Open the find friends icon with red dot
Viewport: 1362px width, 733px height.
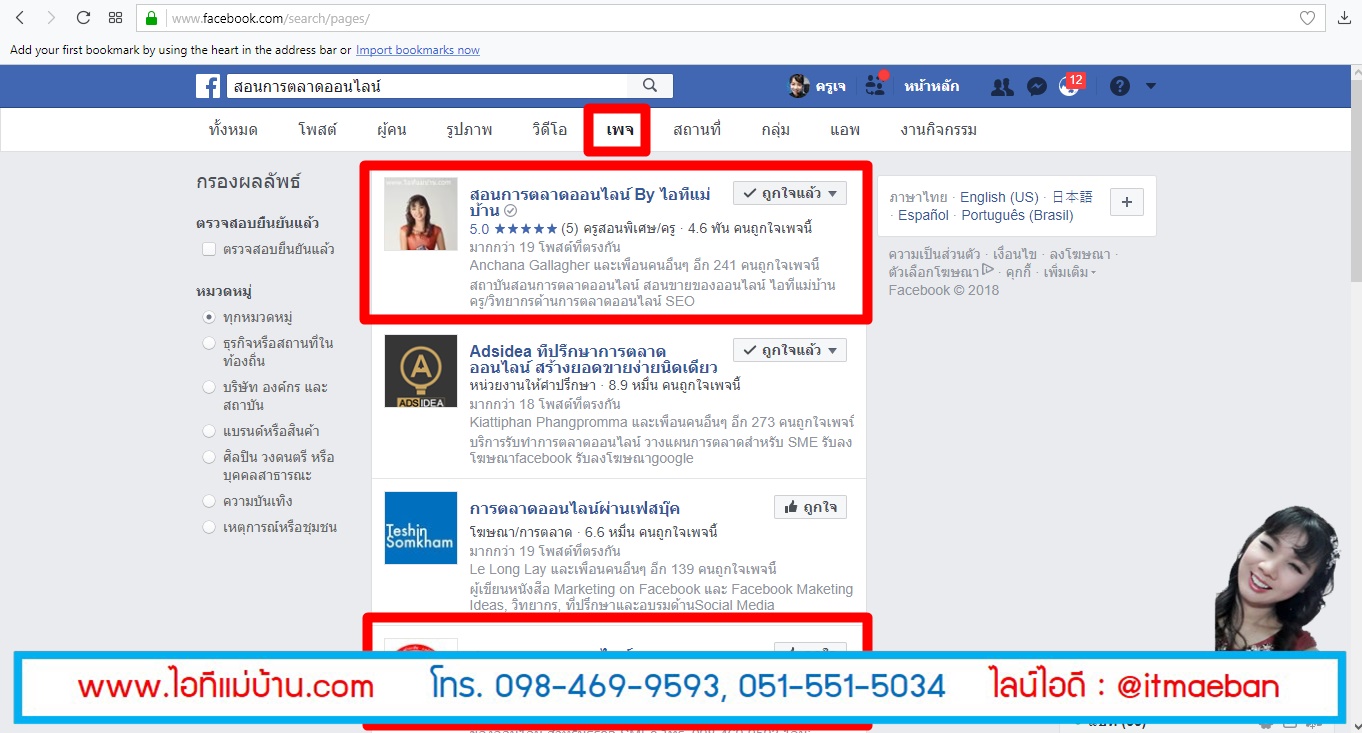(x=876, y=84)
